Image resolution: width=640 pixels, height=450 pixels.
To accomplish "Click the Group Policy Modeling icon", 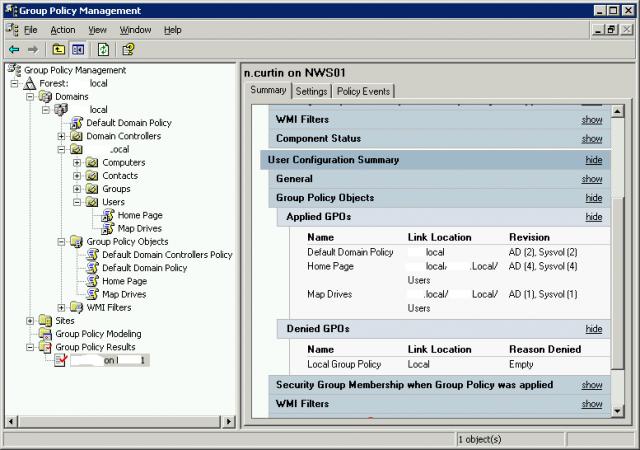I will tap(45, 334).
